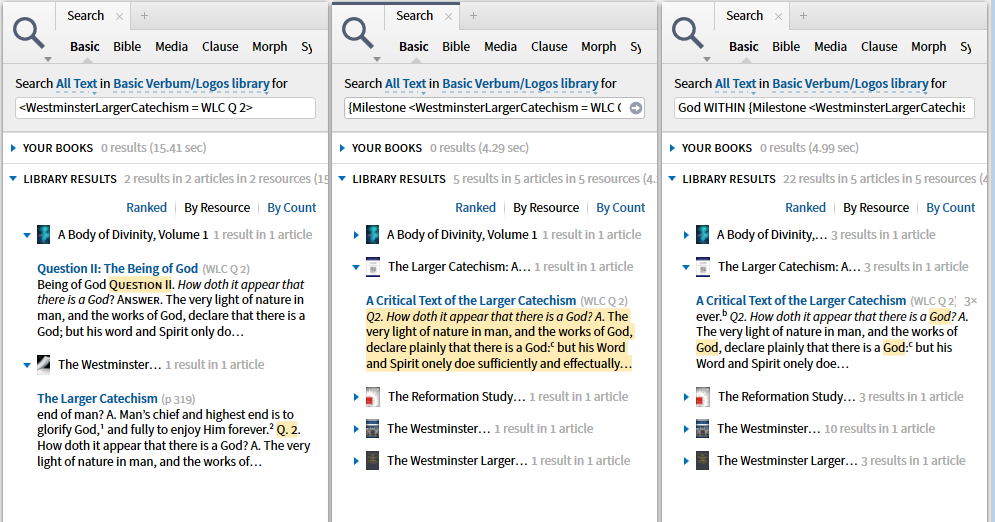Switch to Morph search in middle panel

coord(598,47)
